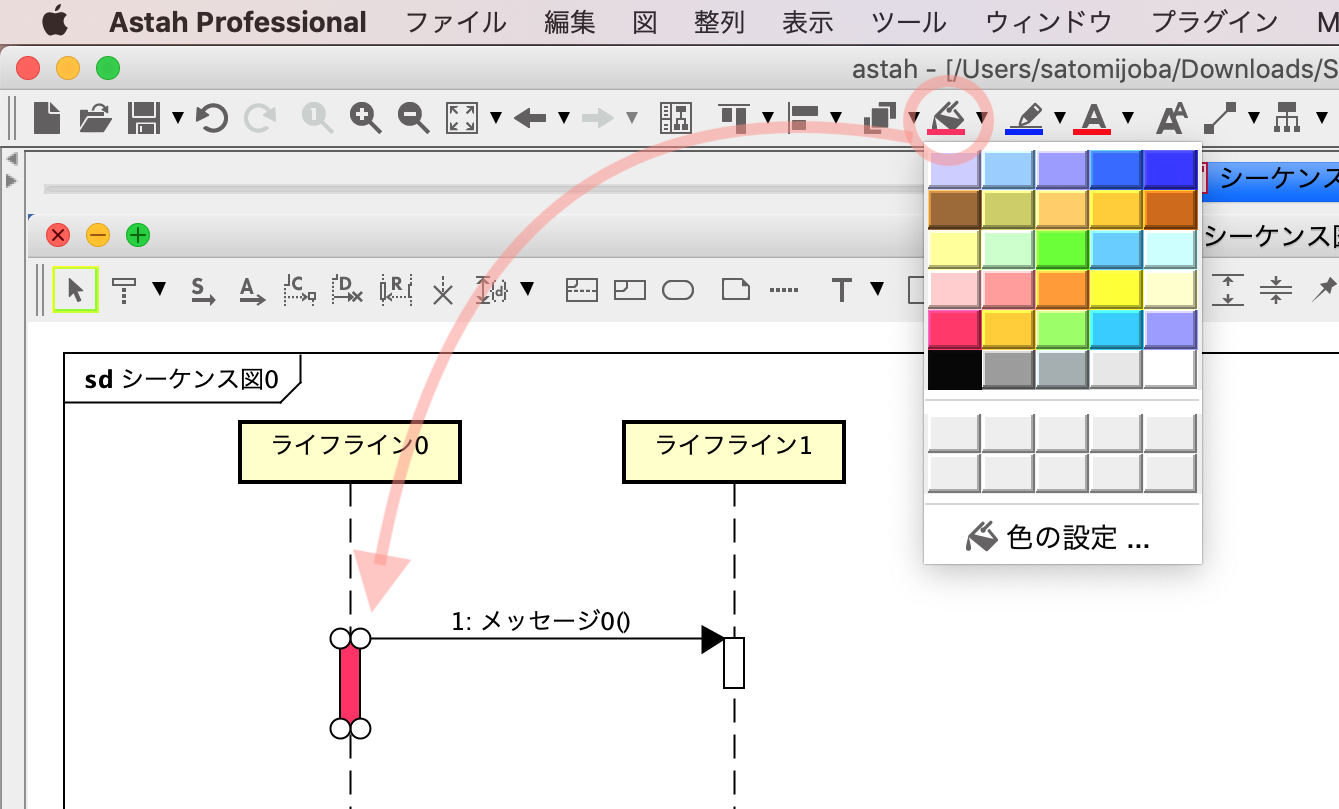Open a file with the folder icon
1339x809 pixels.
pyautogui.click(x=96, y=118)
